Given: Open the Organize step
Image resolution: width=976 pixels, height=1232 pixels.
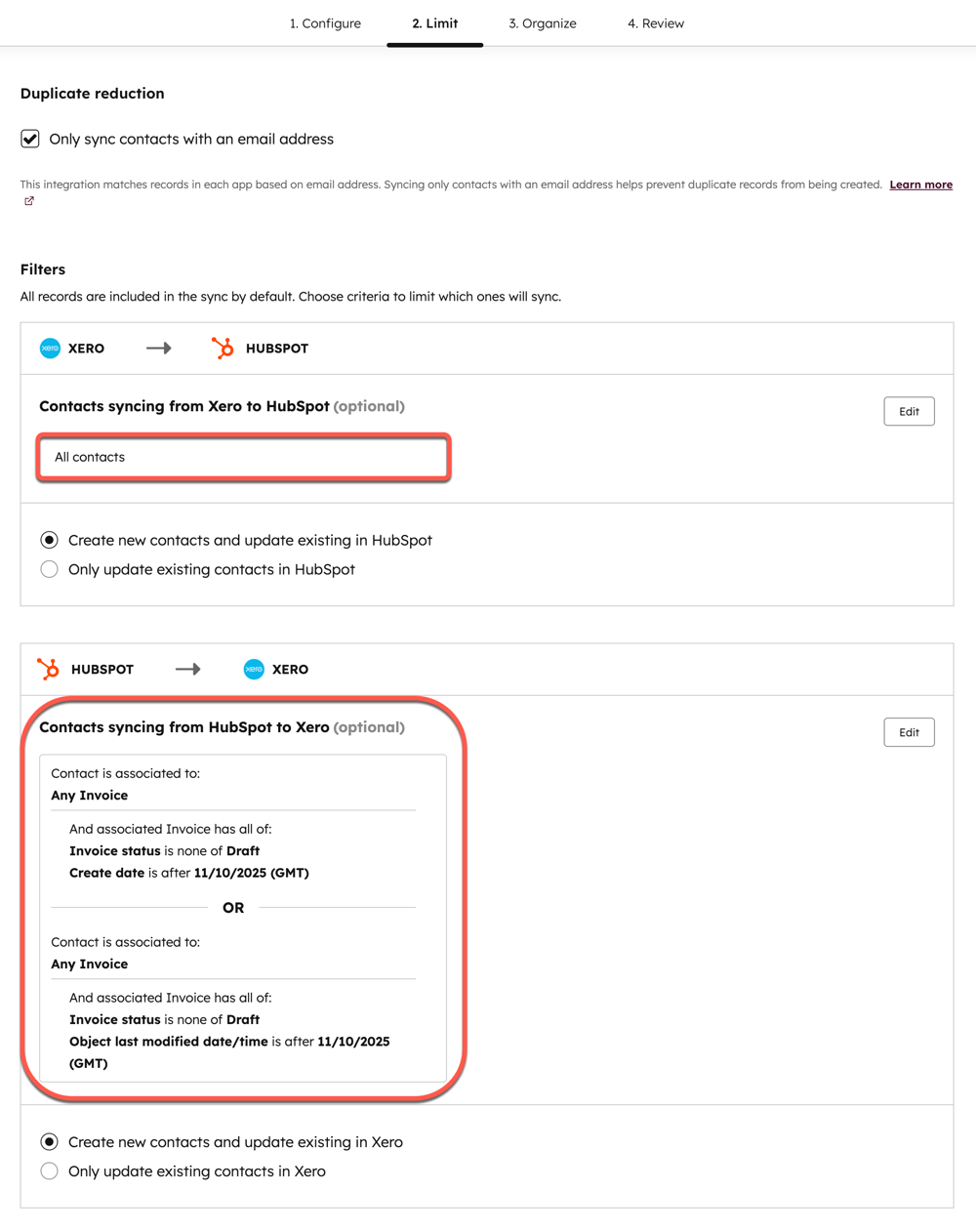Looking at the screenshot, I should (x=543, y=22).
